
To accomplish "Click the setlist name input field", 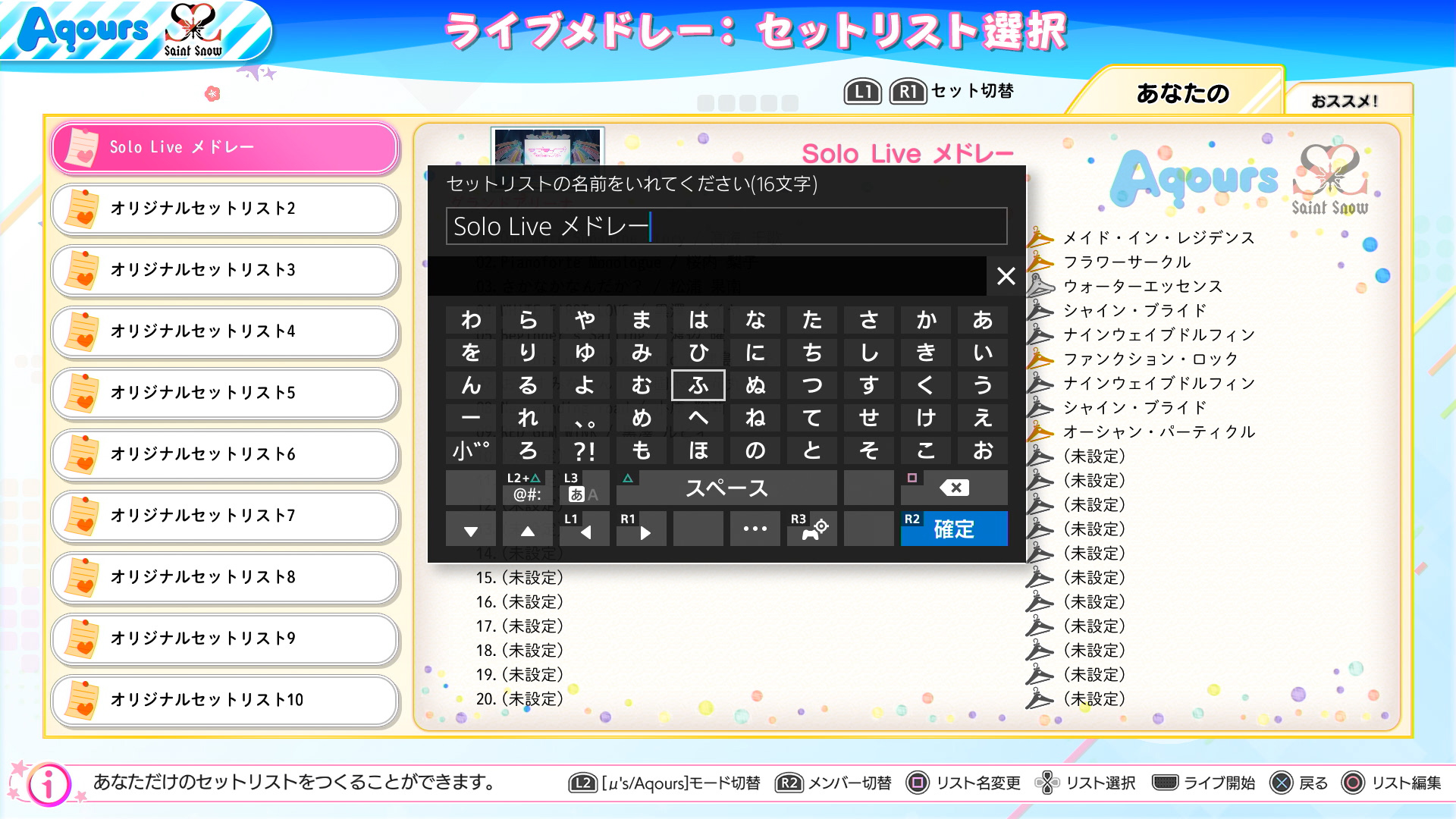I will coord(726,226).
